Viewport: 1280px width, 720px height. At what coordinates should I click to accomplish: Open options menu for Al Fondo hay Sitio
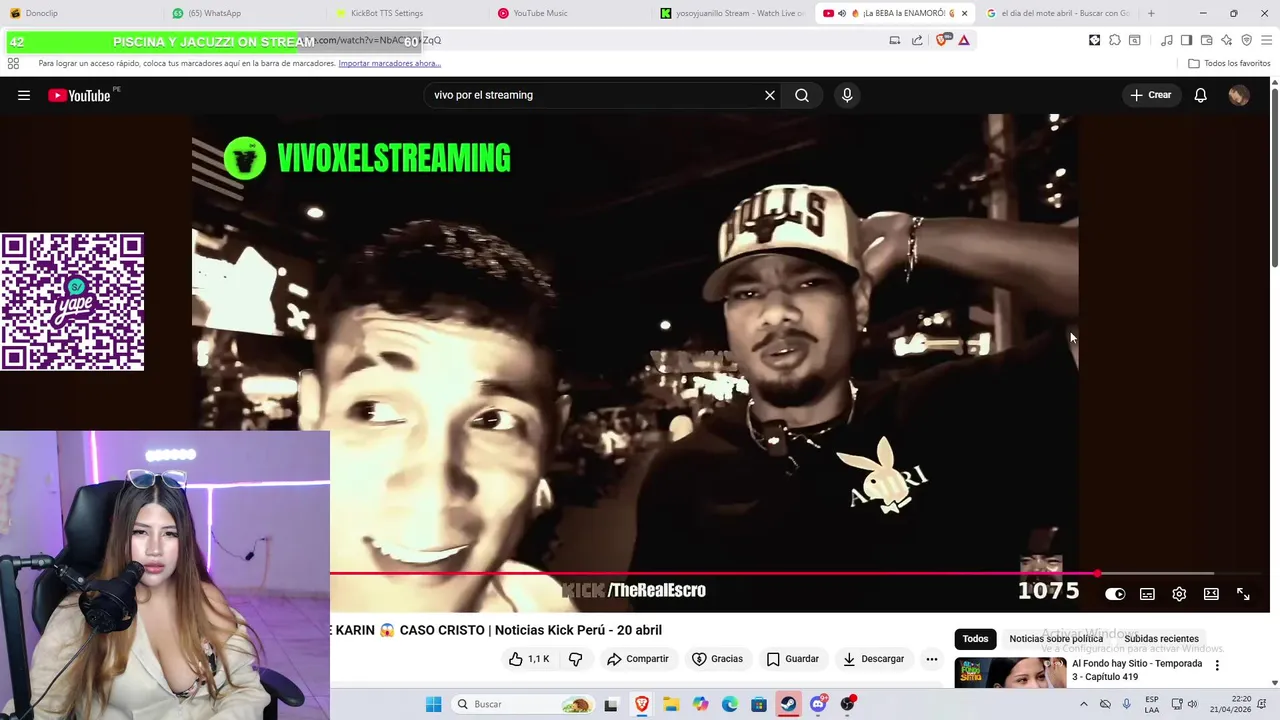[x=1217, y=665]
